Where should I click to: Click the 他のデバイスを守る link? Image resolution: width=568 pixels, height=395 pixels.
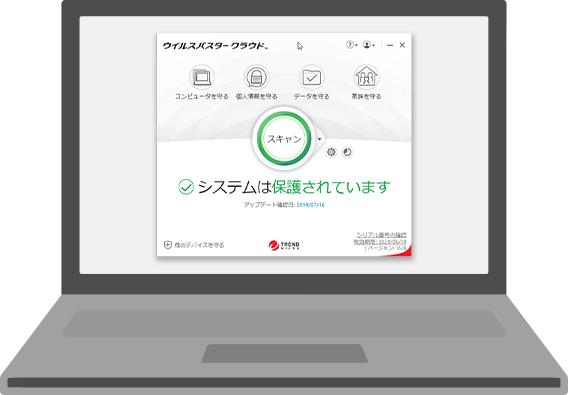point(199,245)
